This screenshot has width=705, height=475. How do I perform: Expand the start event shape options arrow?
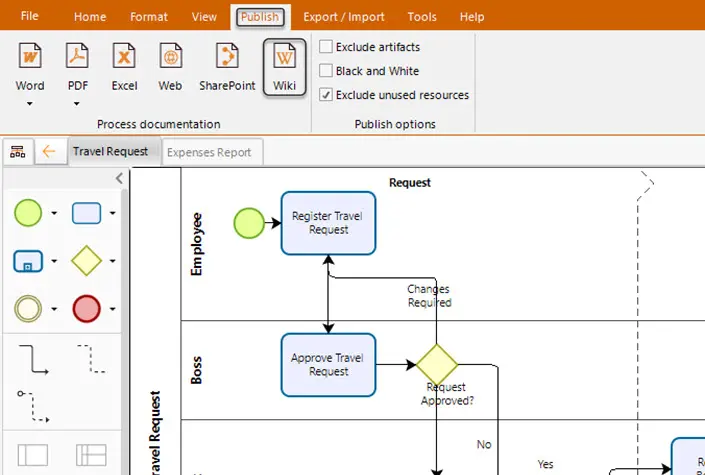pyautogui.click(x=54, y=213)
